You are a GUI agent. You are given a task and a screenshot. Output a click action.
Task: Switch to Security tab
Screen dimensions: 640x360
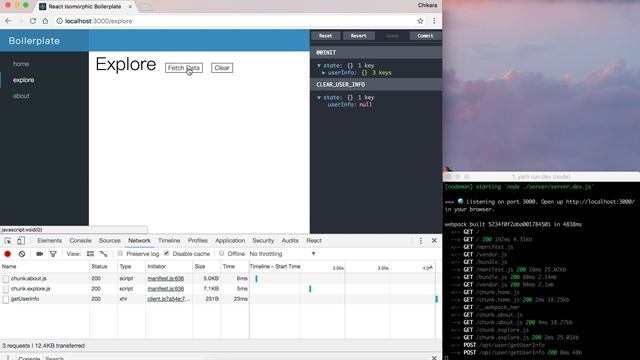click(263, 241)
